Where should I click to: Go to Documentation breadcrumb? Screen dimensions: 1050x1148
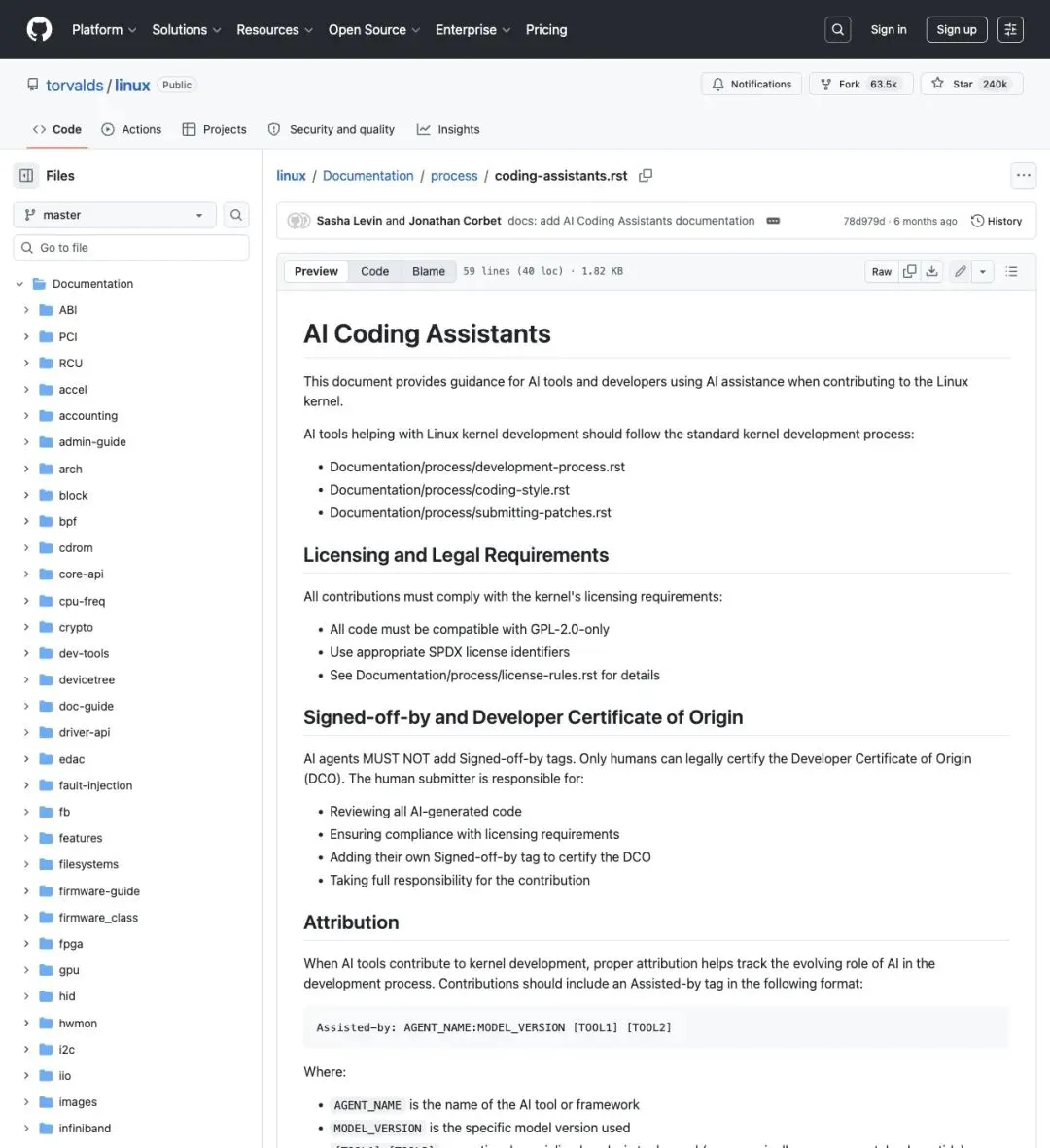368,176
